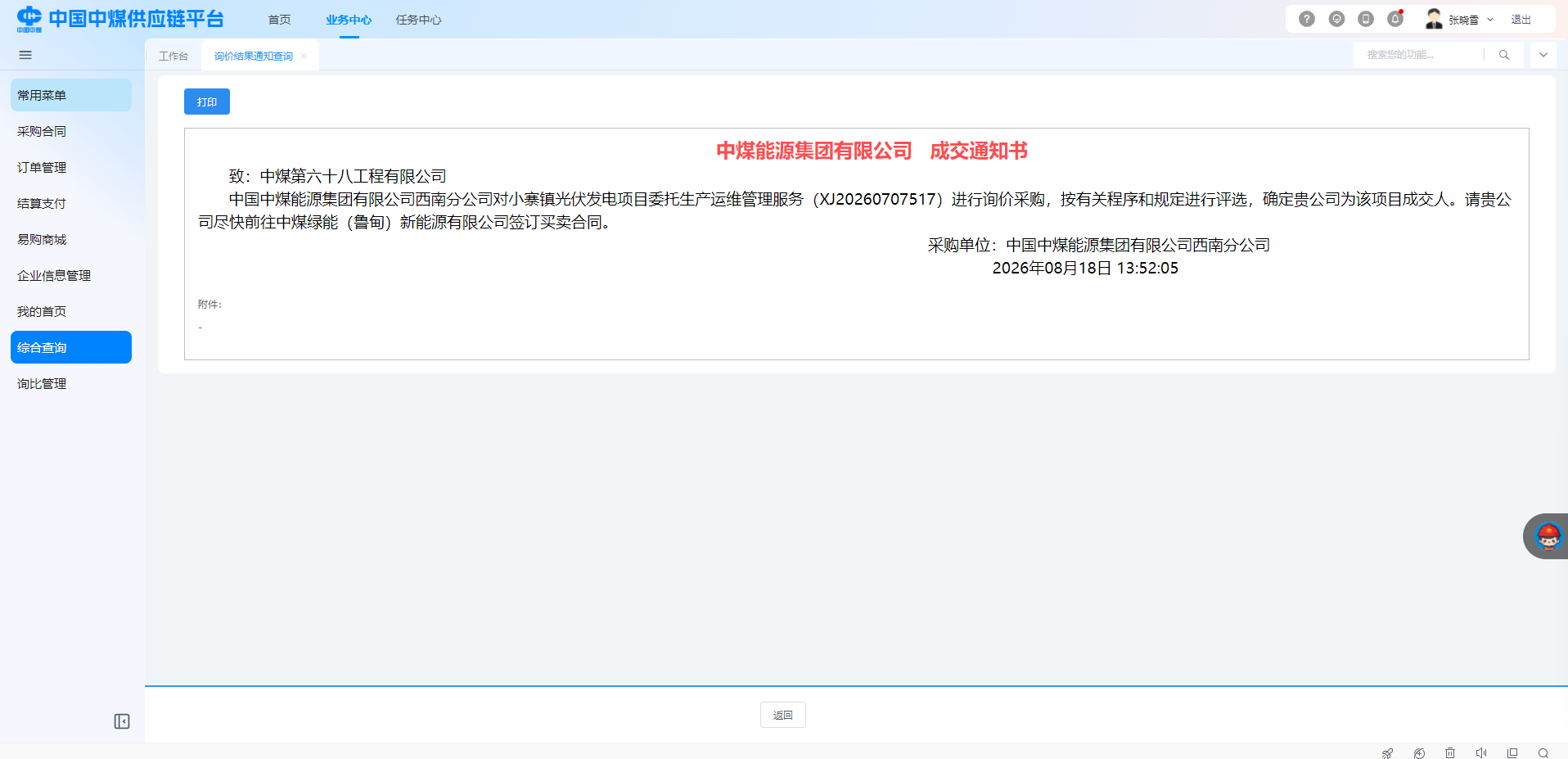
Task: Toggle the hamburger sidebar menu icon
Action: 25,55
